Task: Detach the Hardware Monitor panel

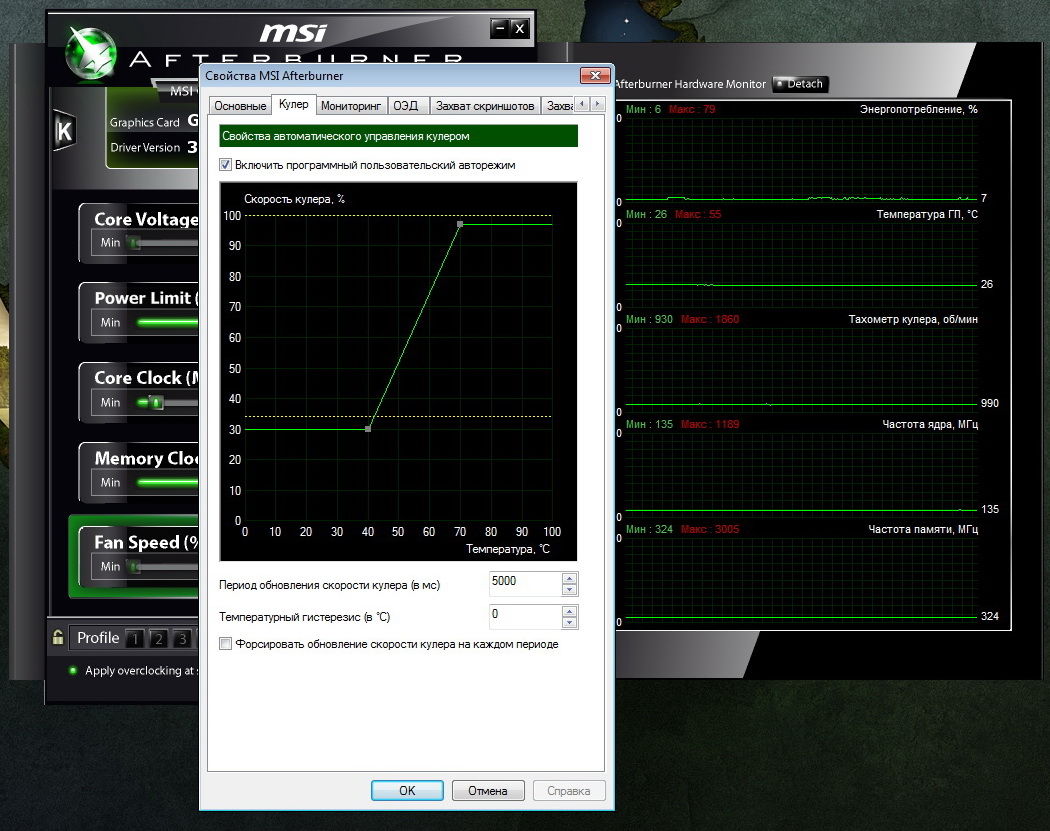Action: click(x=800, y=84)
